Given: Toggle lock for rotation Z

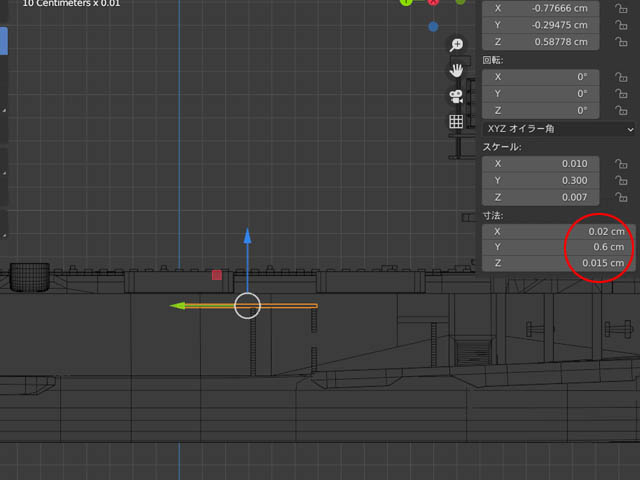Looking at the screenshot, I should point(621,110).
